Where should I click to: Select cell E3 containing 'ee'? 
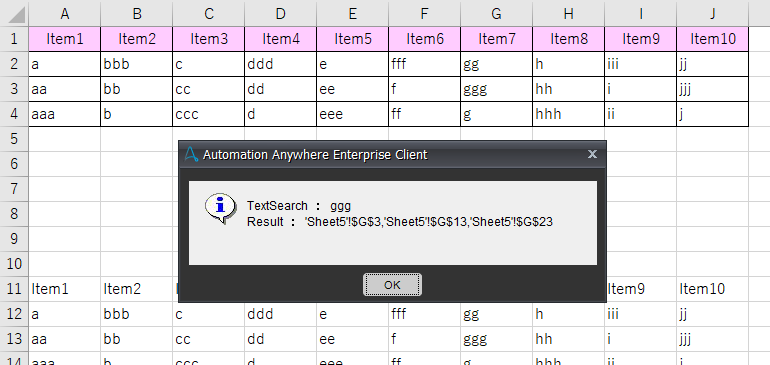(x=353, y=89)
